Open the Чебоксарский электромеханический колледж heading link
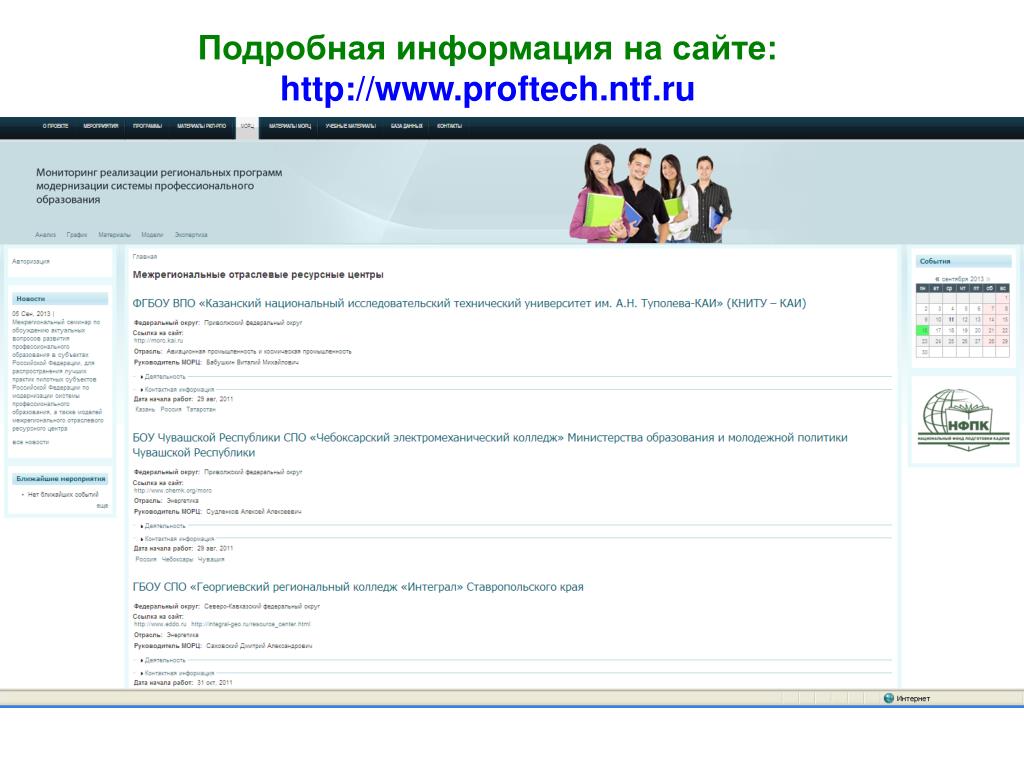1024x768 pixels. coord(490,445)
